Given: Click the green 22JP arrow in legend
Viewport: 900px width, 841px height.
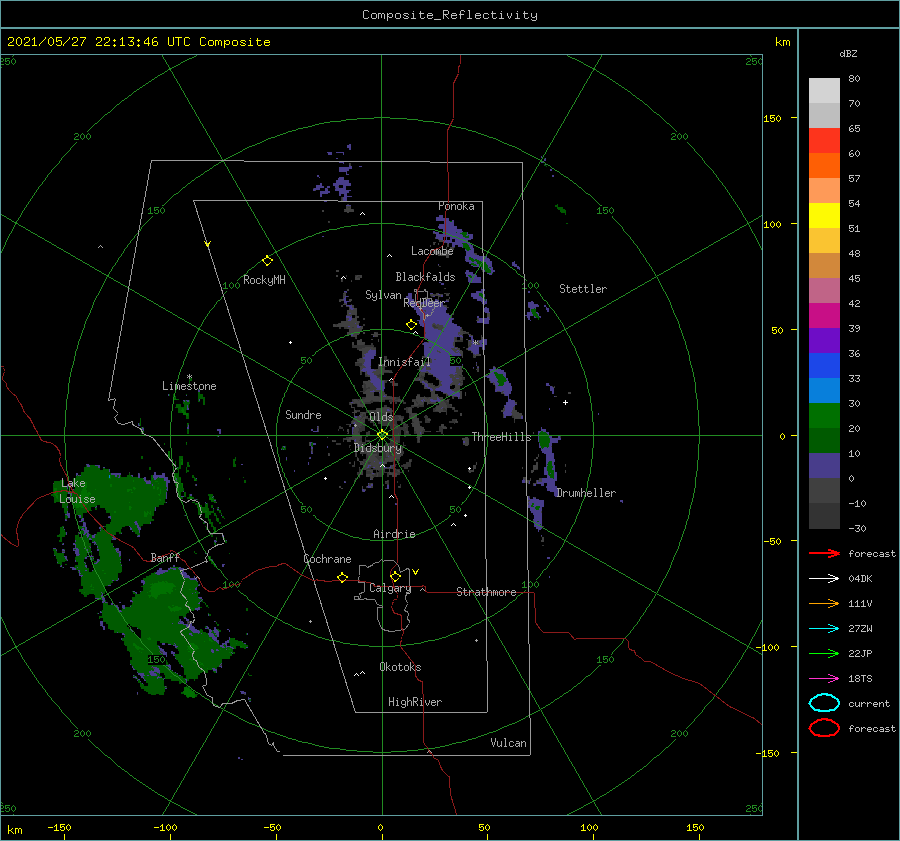Looking at the screenshot, I should [824, 653].
